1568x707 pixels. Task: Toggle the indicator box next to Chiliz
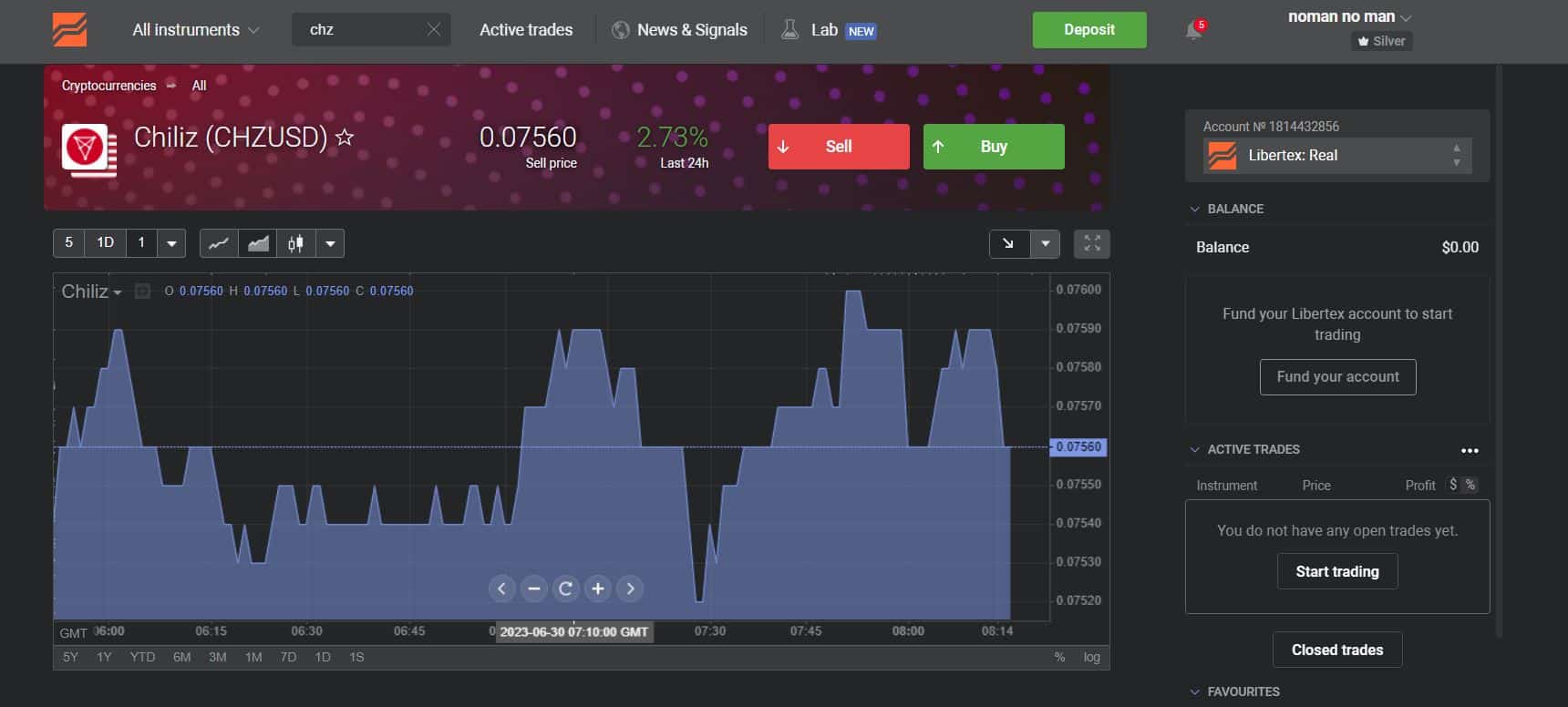[x=142, y=292]
